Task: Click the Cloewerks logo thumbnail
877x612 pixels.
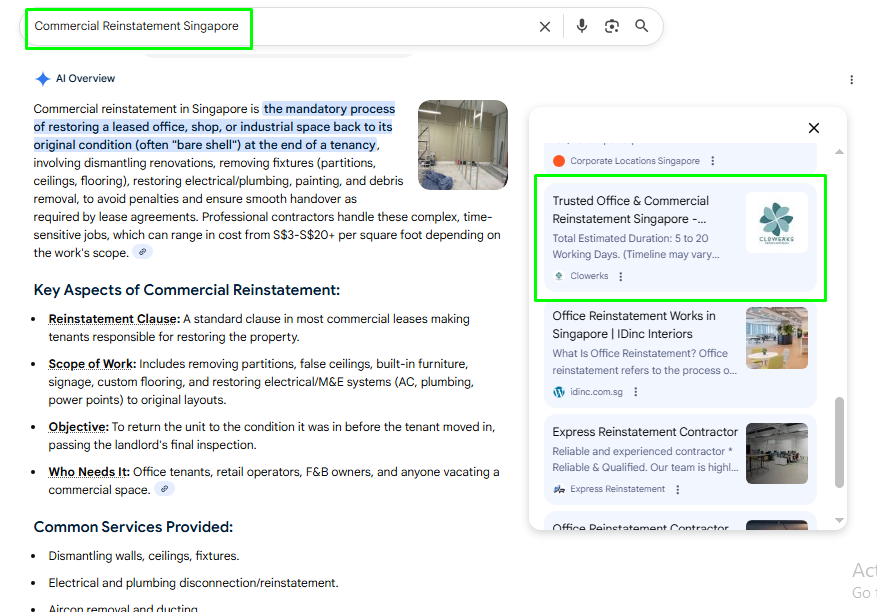Action: [x=776, y=222]
